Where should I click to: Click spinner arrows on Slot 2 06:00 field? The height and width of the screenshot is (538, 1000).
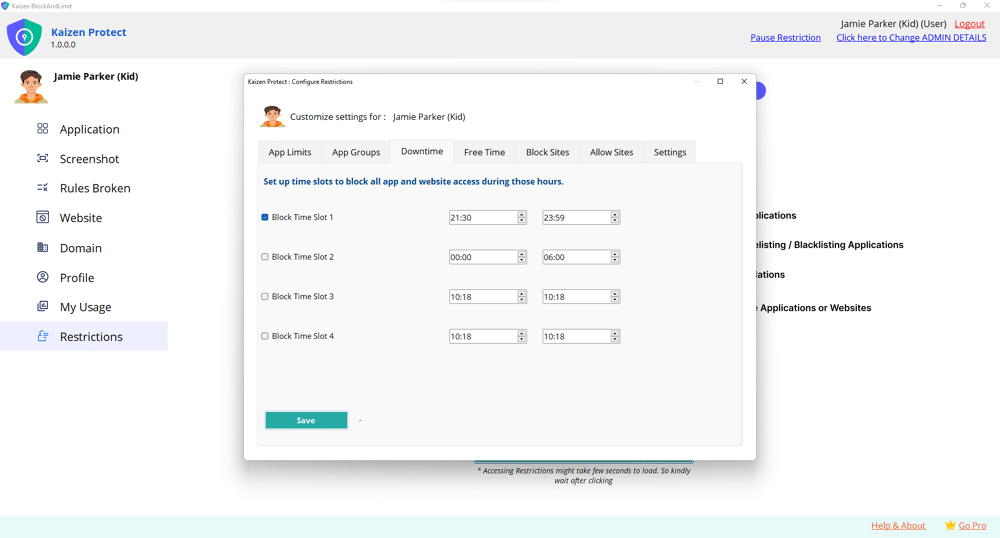[615, 257]
